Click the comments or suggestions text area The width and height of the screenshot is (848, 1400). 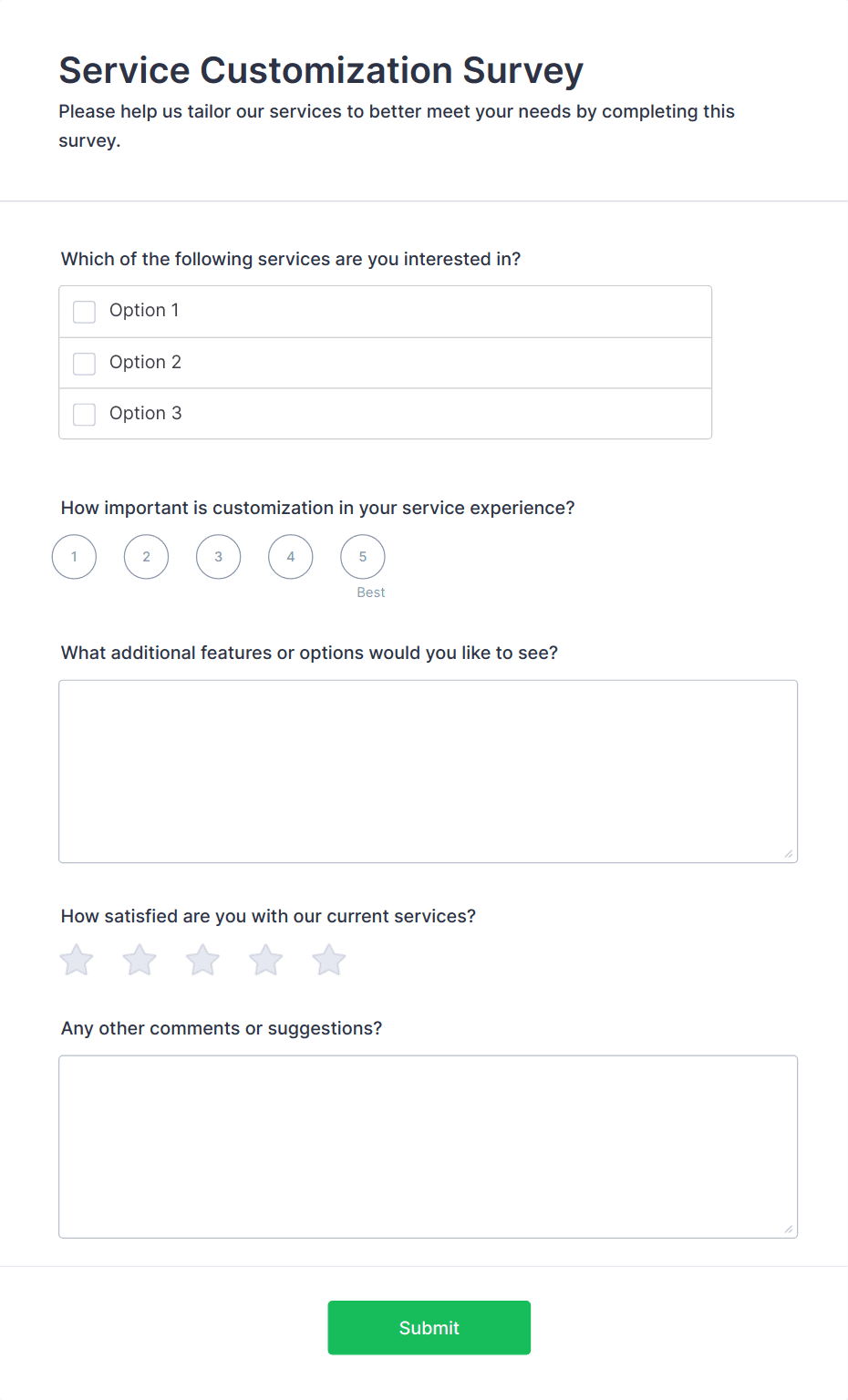tap(428, 1146)
